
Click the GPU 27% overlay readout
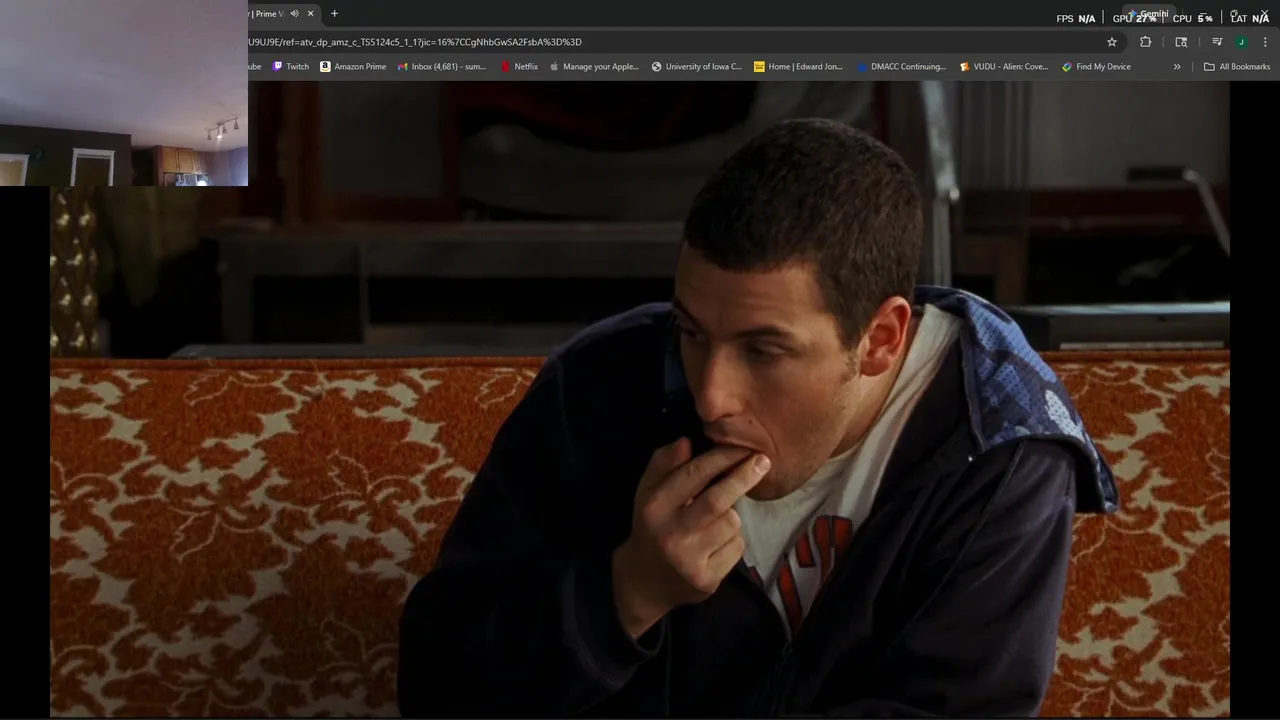pos(1134,19)
